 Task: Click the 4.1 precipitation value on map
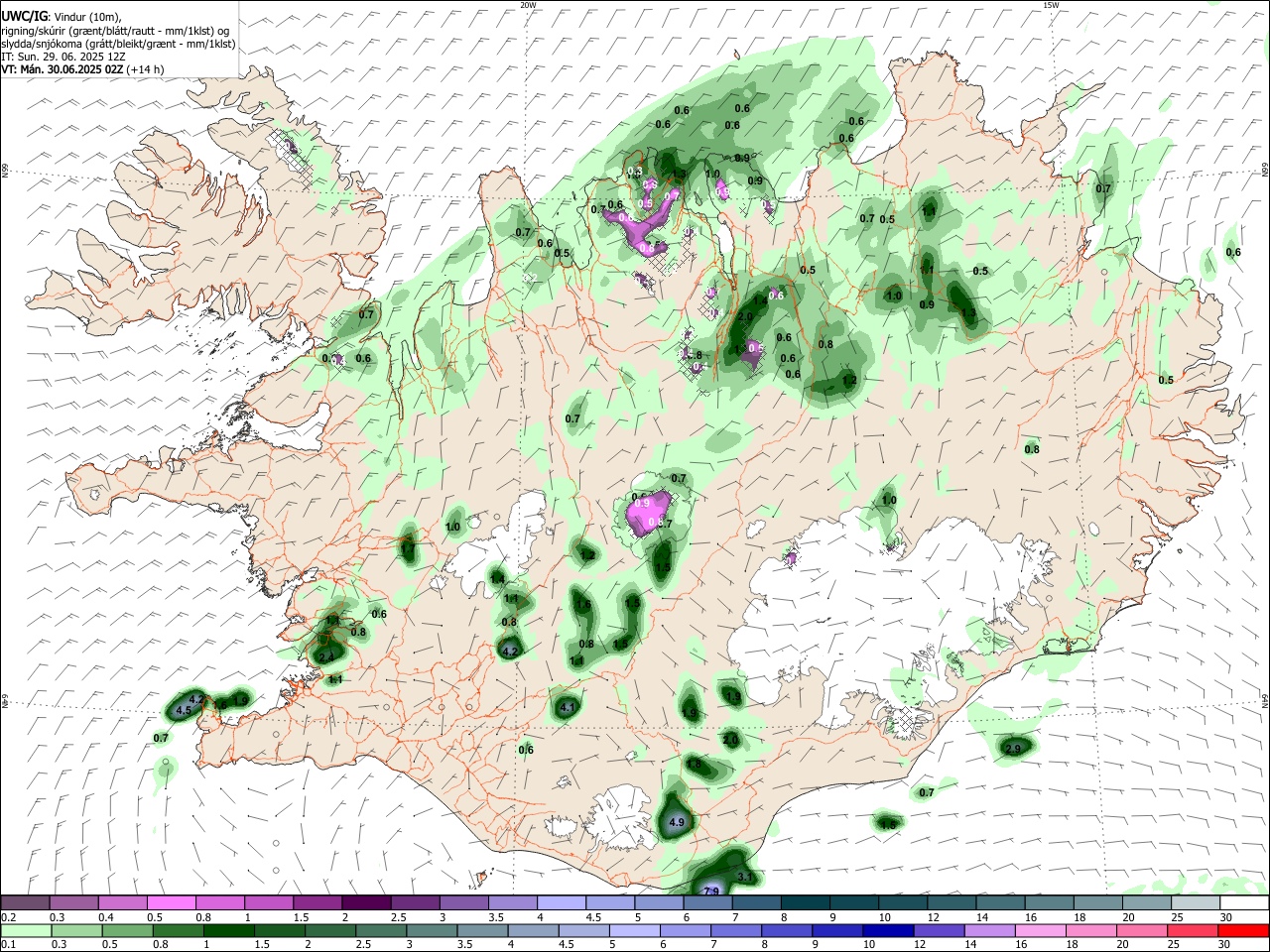[x=568, y=707]
